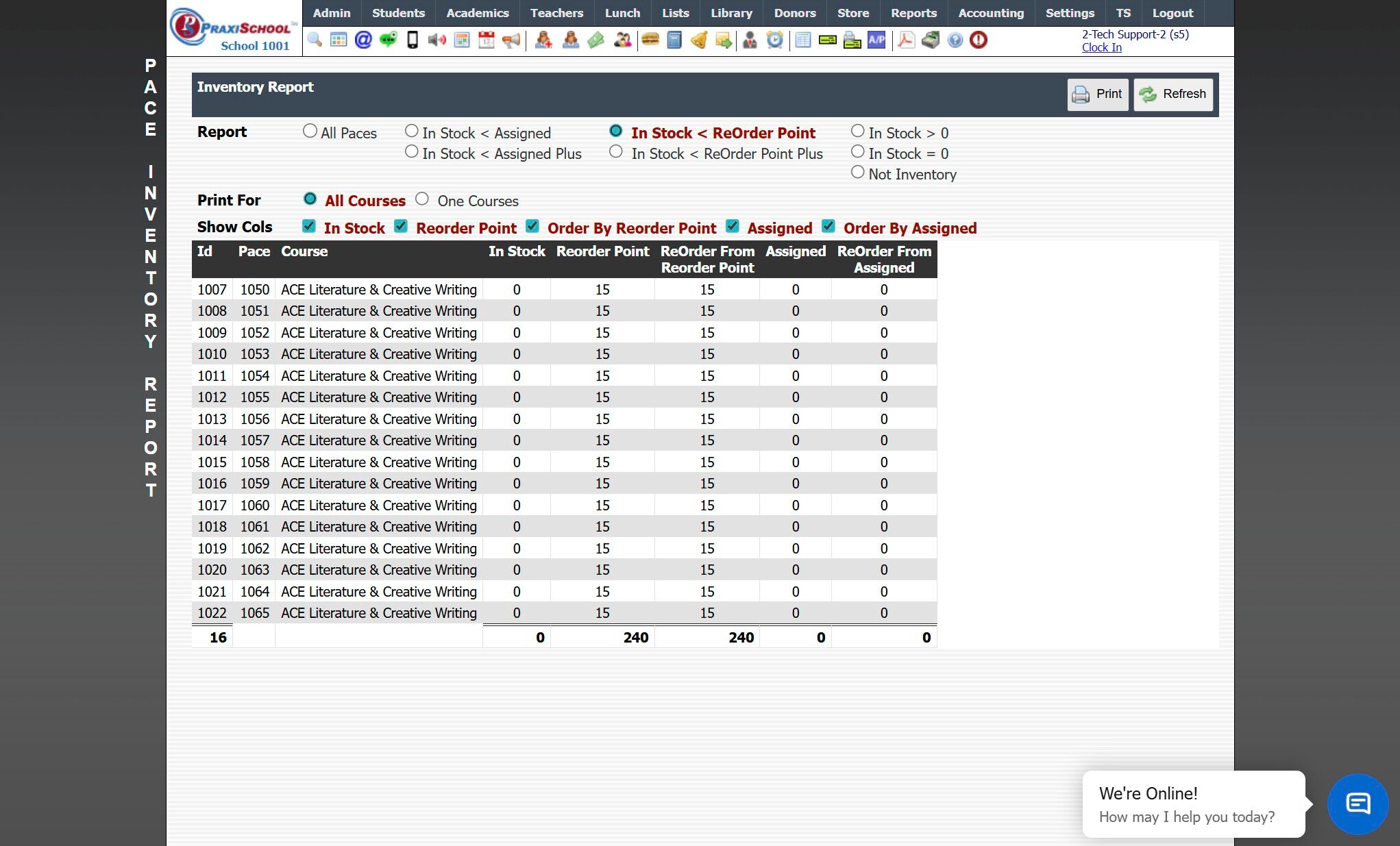Open the Accounting menu

click(x=990, y=13)
